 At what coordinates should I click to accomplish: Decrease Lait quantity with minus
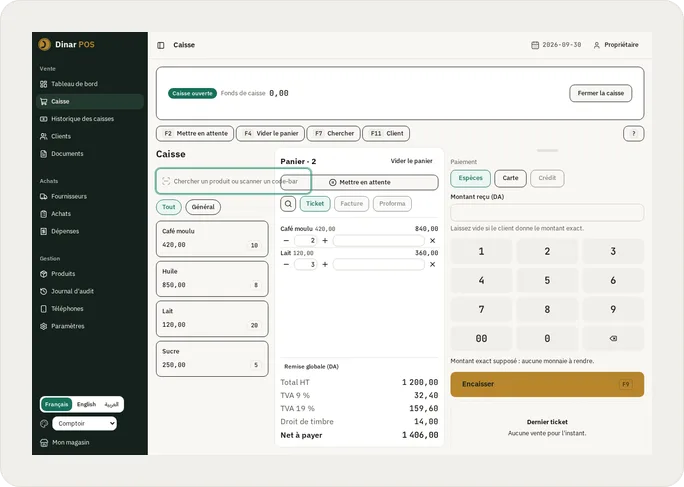click(x=286, y=264)
